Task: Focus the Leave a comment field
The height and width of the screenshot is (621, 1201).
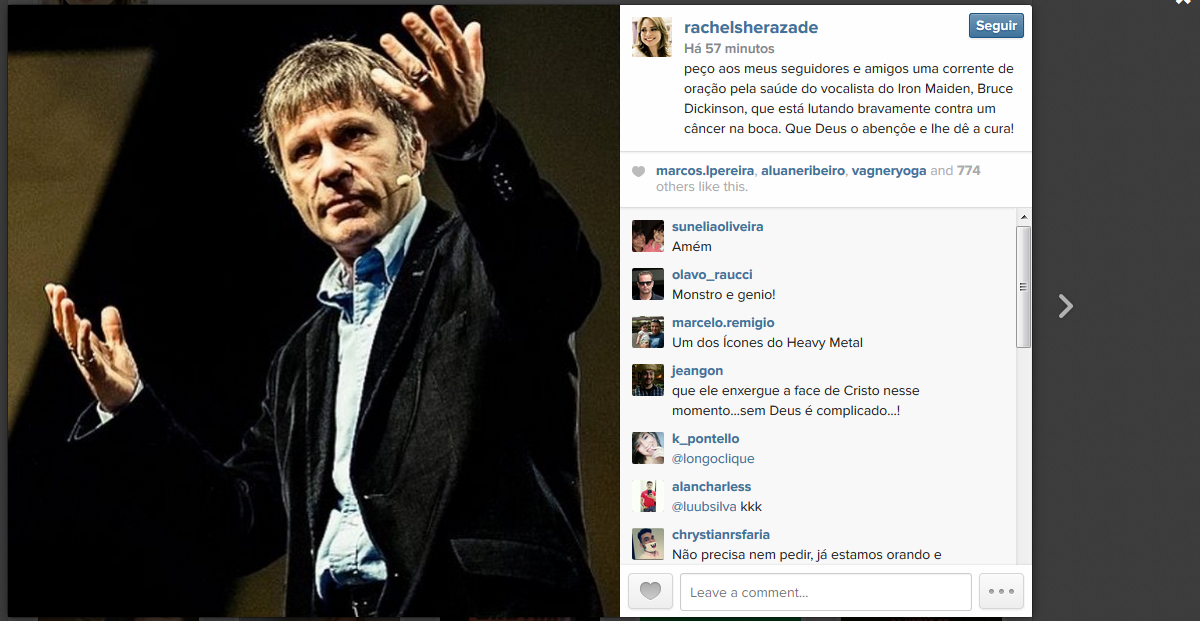Action: coord(826,592)
